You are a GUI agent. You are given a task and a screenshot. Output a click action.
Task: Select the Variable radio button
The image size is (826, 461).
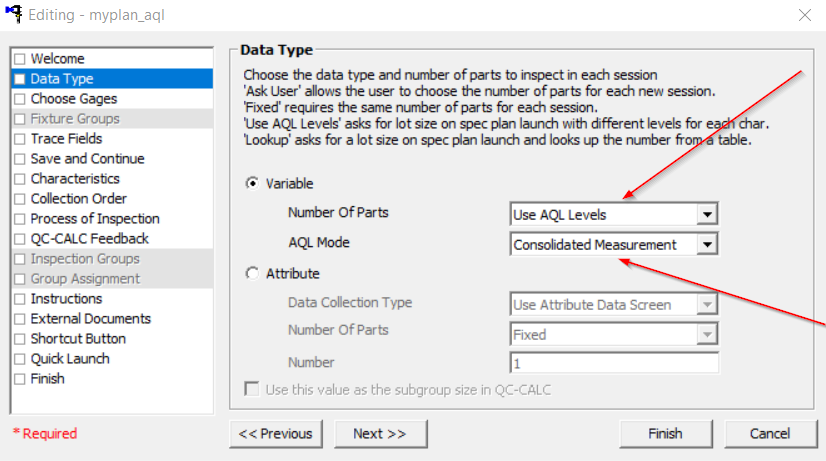coord(252,183)
